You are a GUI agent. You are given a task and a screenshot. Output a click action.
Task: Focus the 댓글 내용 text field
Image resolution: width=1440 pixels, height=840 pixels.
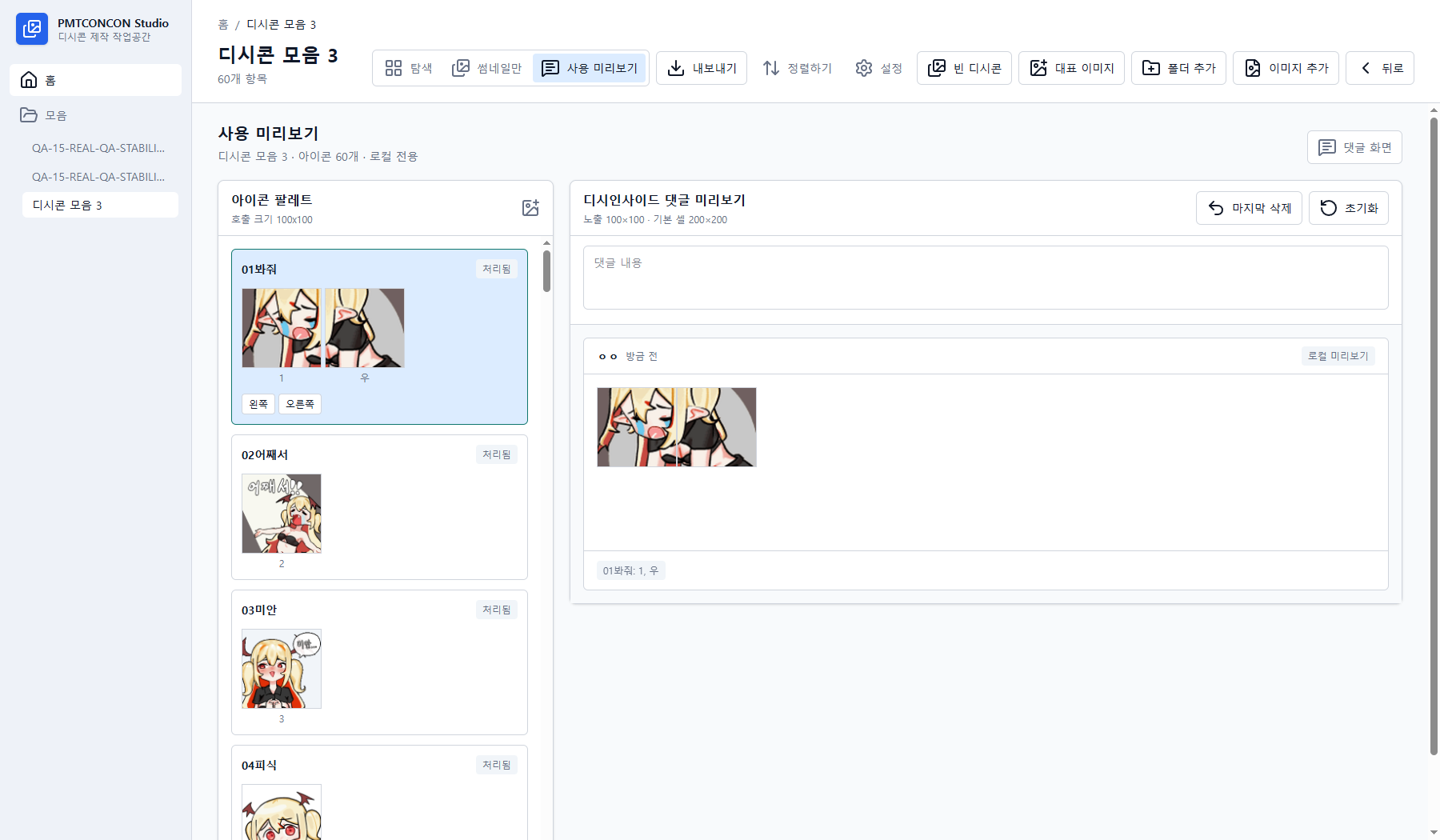click(x=986, y=278)
